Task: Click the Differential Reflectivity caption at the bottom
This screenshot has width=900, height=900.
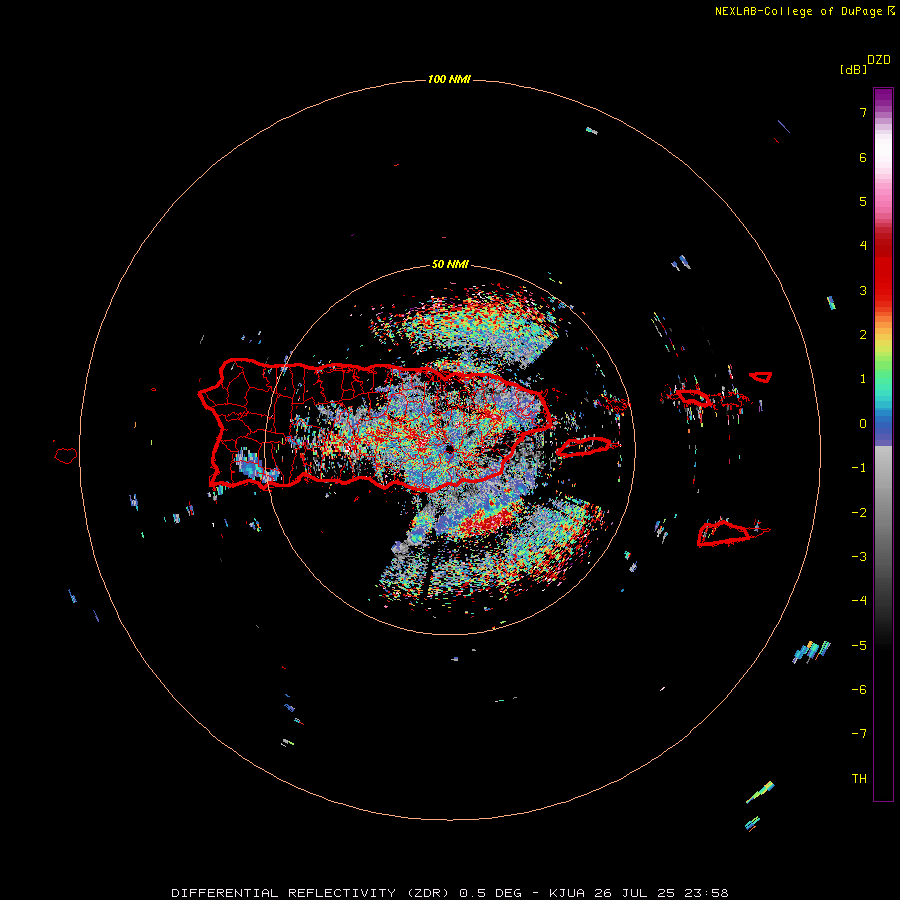Action: pyautogui.click(x=449, y=893)
